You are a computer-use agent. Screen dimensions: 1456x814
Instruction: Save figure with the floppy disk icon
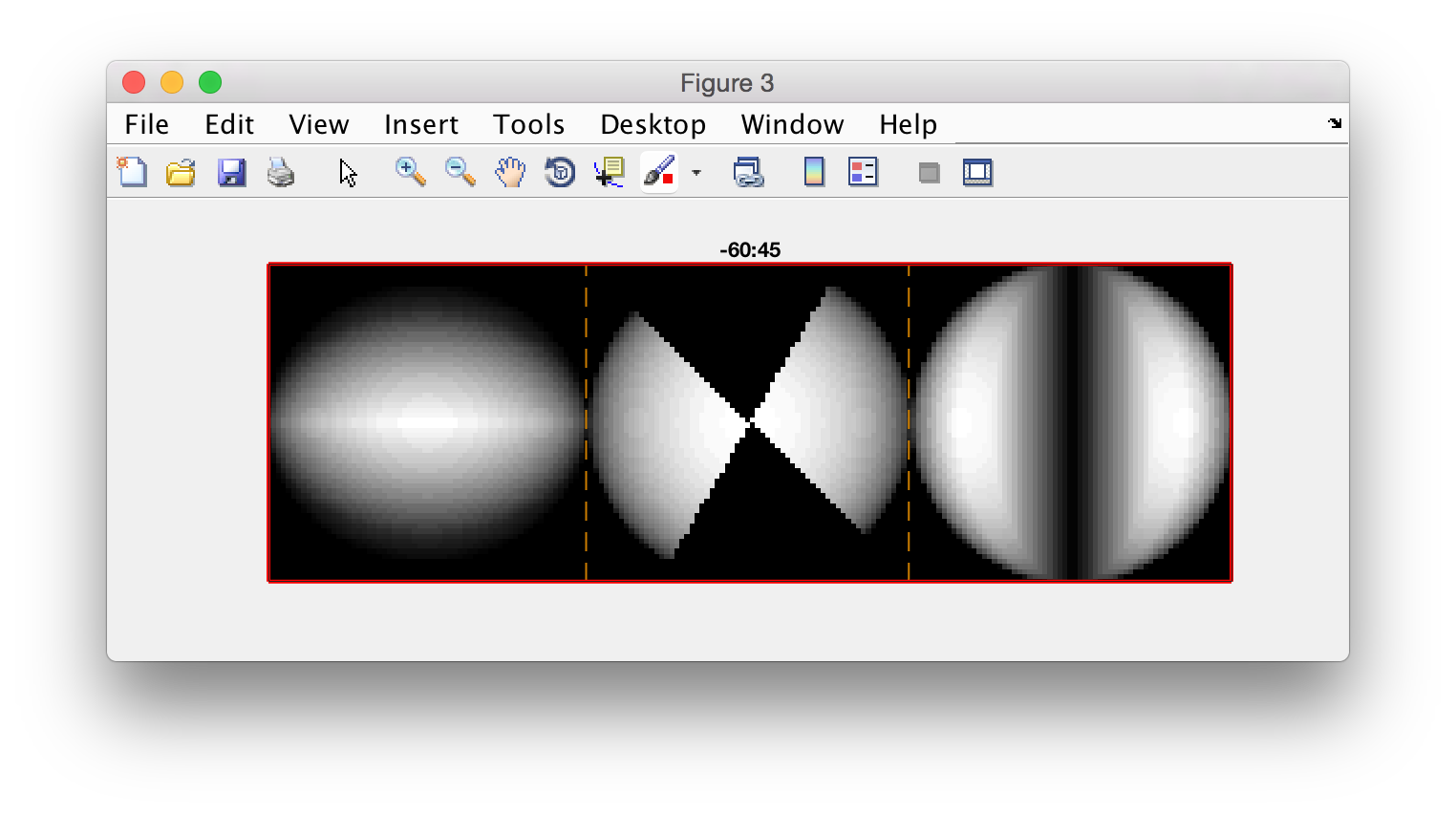(231, 172)
